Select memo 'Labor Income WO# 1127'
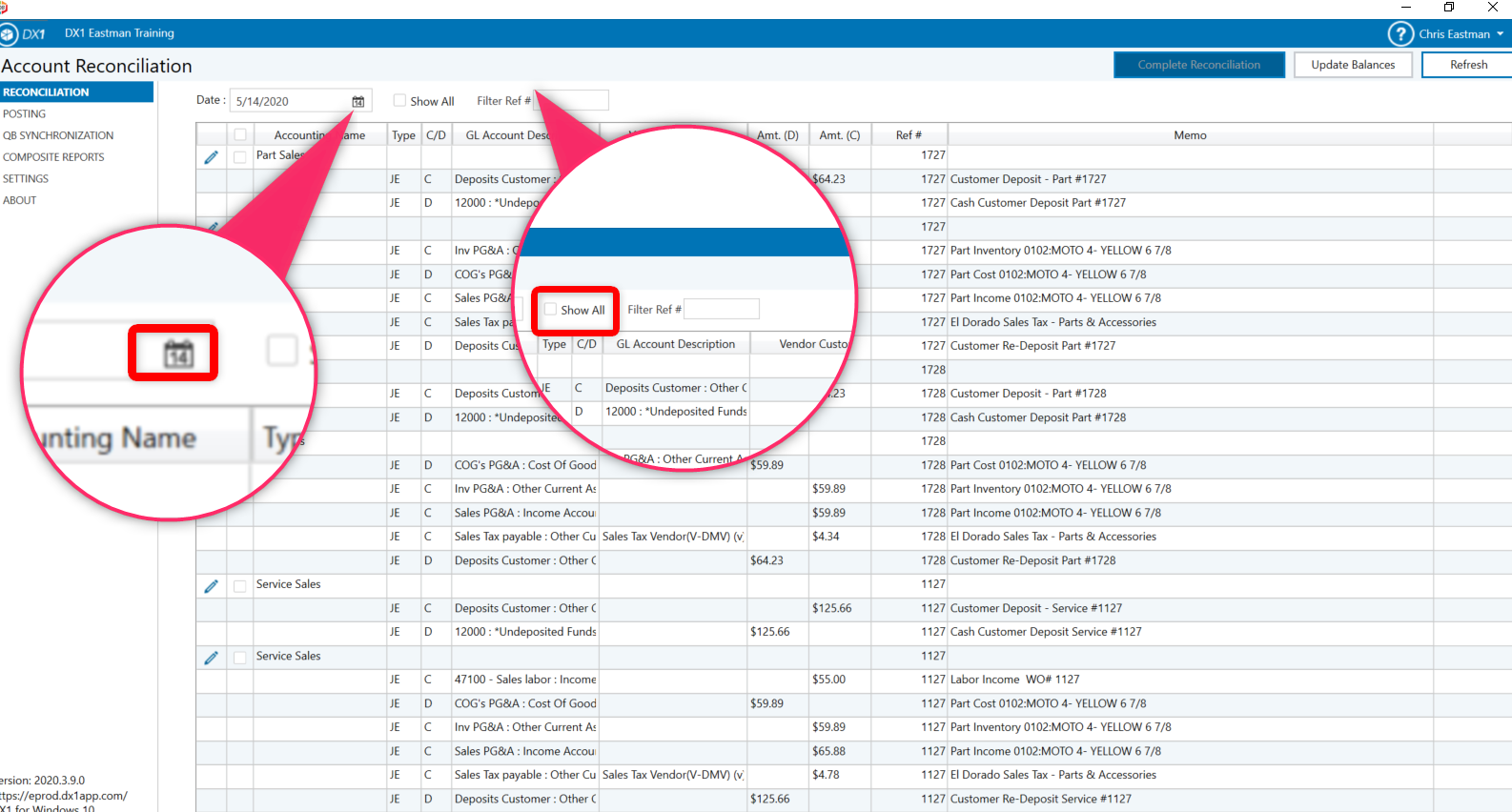 click(x=1014, y=680)
